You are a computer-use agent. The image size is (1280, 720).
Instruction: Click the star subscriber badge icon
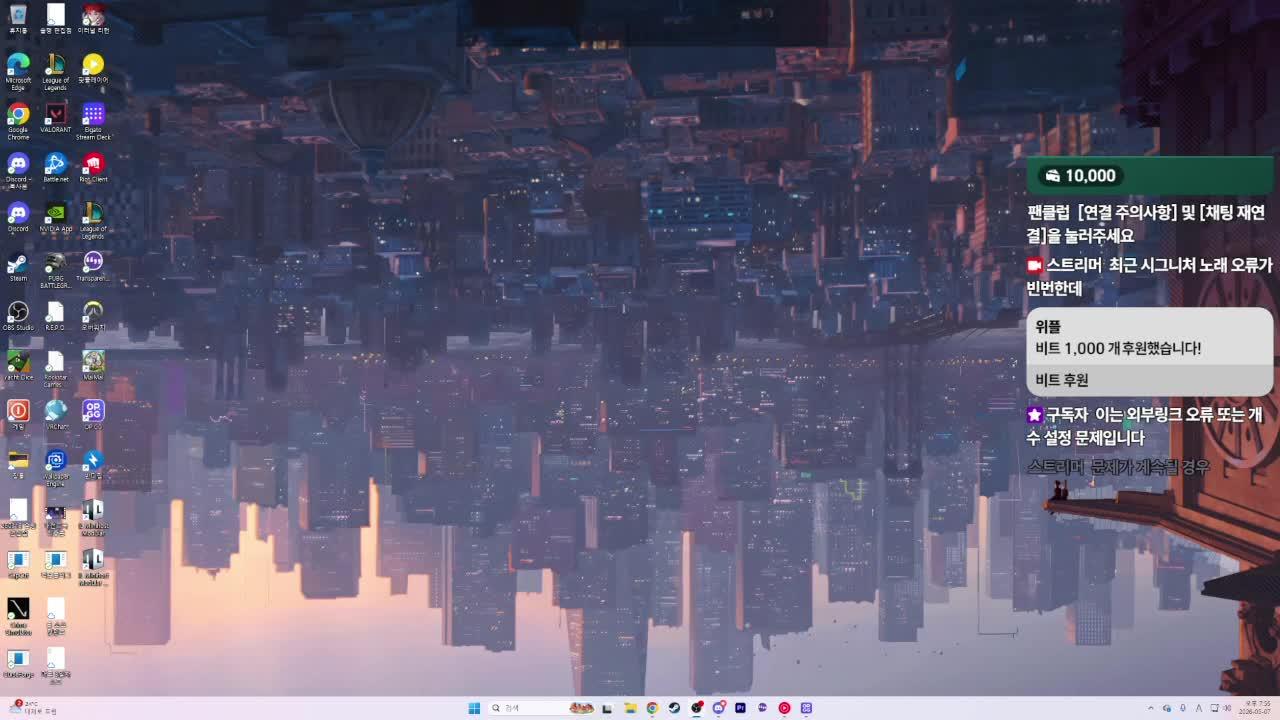tap(1035, 414)
